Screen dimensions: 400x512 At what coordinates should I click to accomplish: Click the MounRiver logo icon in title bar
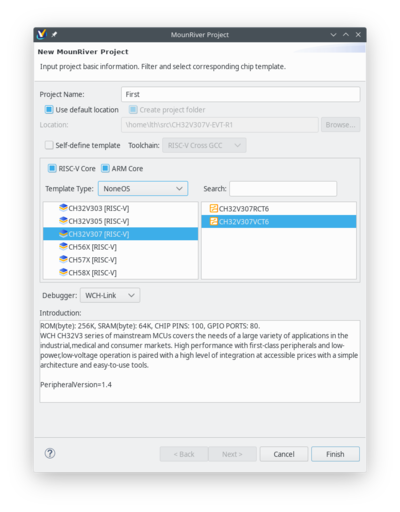(x=42, y=34)
